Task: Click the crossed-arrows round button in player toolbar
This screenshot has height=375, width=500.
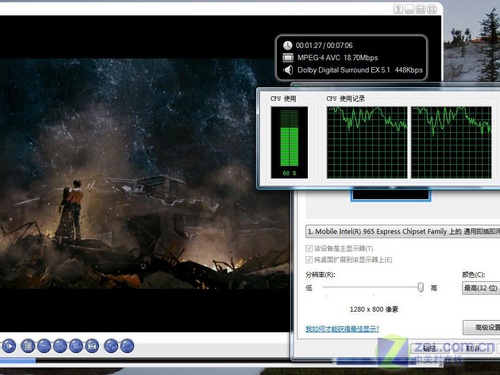Action: [111, 346]
